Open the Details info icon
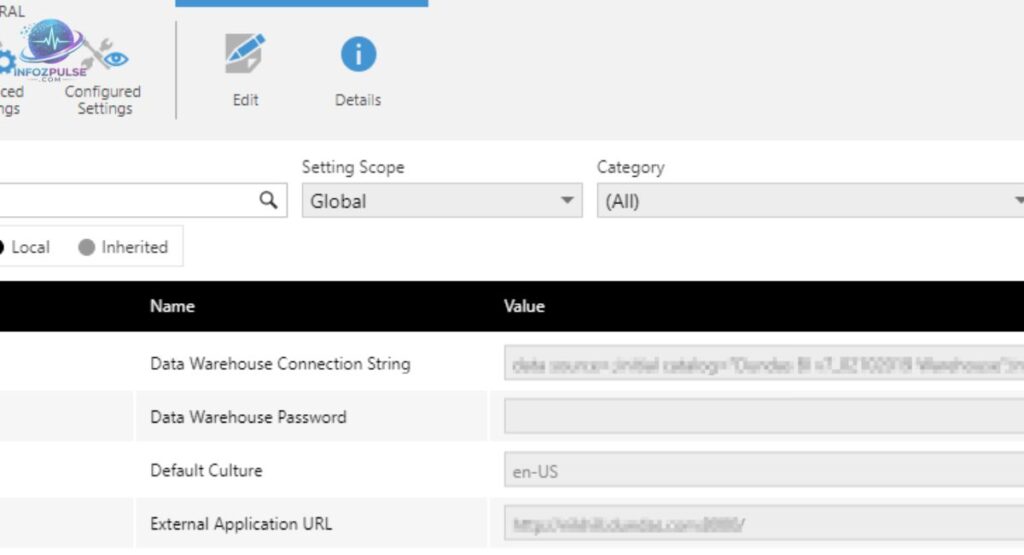1024x555 pixels. [358, 54]
